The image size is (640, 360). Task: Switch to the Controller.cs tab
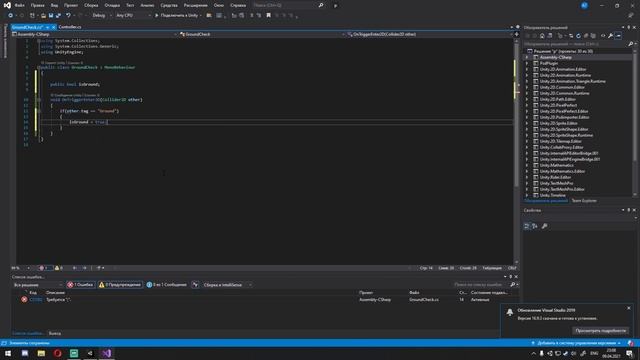pyautogui.click(x=70, y=27)
